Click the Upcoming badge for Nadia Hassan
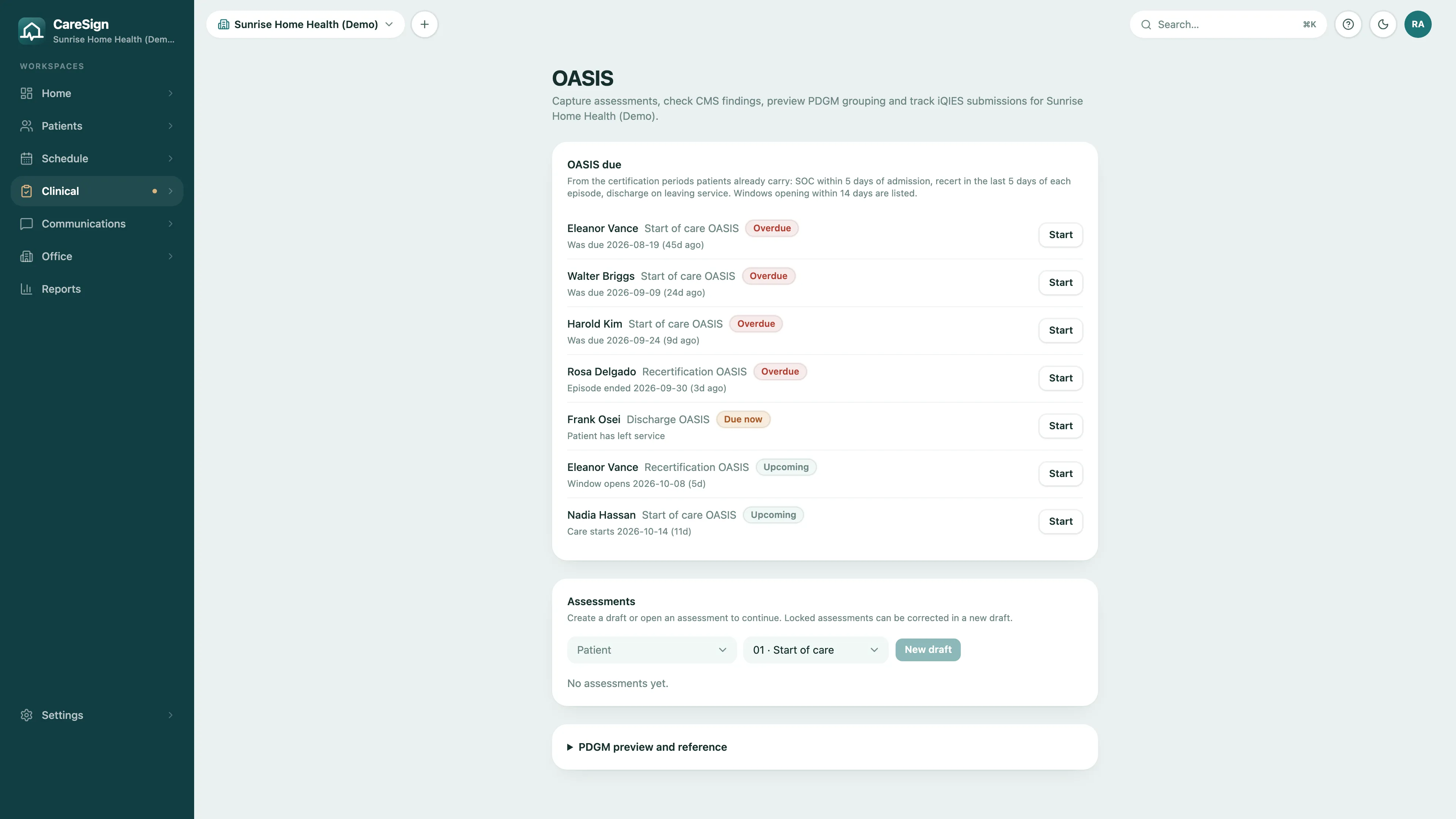The image size is (1456, 819). (773, 515)
